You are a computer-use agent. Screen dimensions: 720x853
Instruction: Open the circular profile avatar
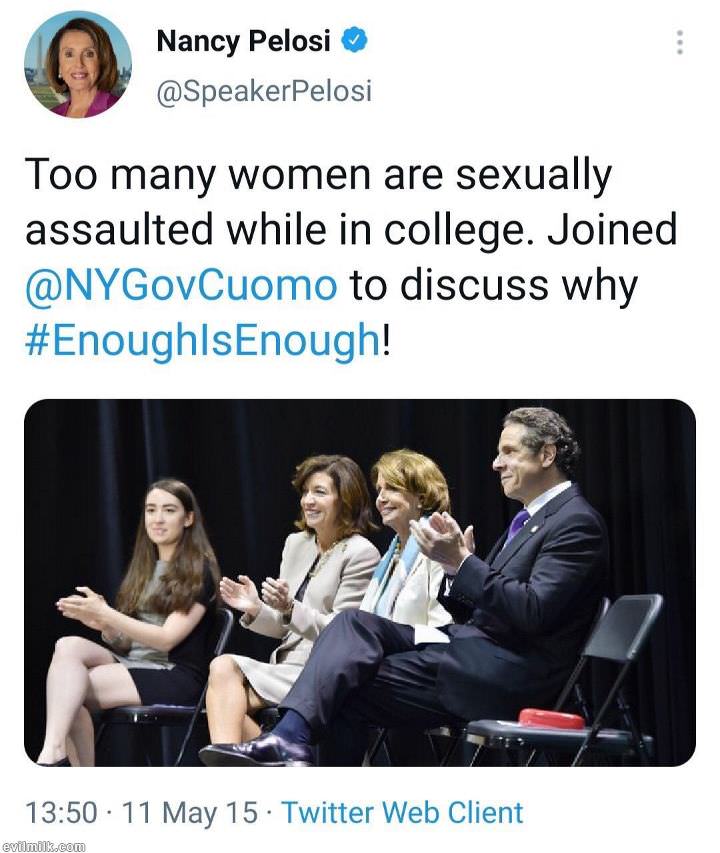tap(78, 65)
